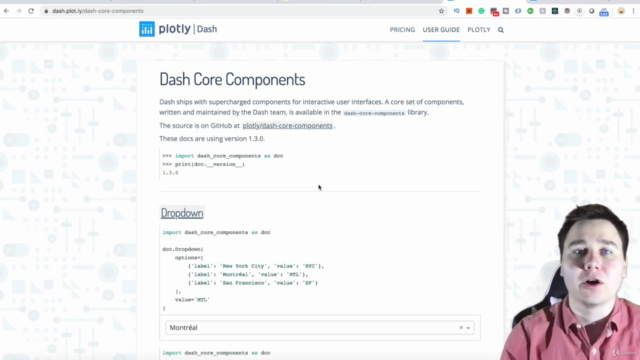Open the USER GUIDE tab
This screenshot has width=640, height=360.
click(x=441, y=30)
